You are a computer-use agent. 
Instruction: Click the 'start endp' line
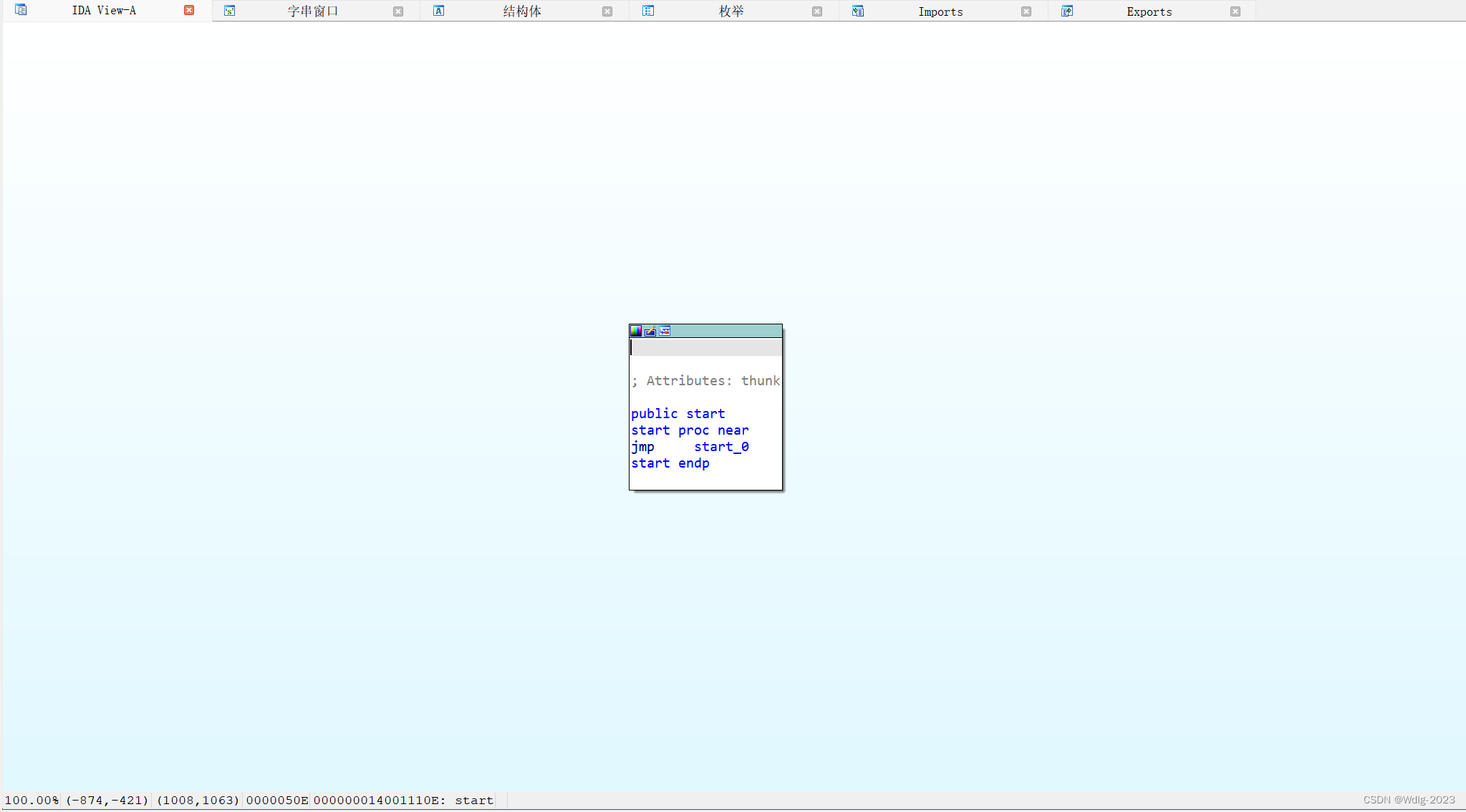[x=670, y=463]
